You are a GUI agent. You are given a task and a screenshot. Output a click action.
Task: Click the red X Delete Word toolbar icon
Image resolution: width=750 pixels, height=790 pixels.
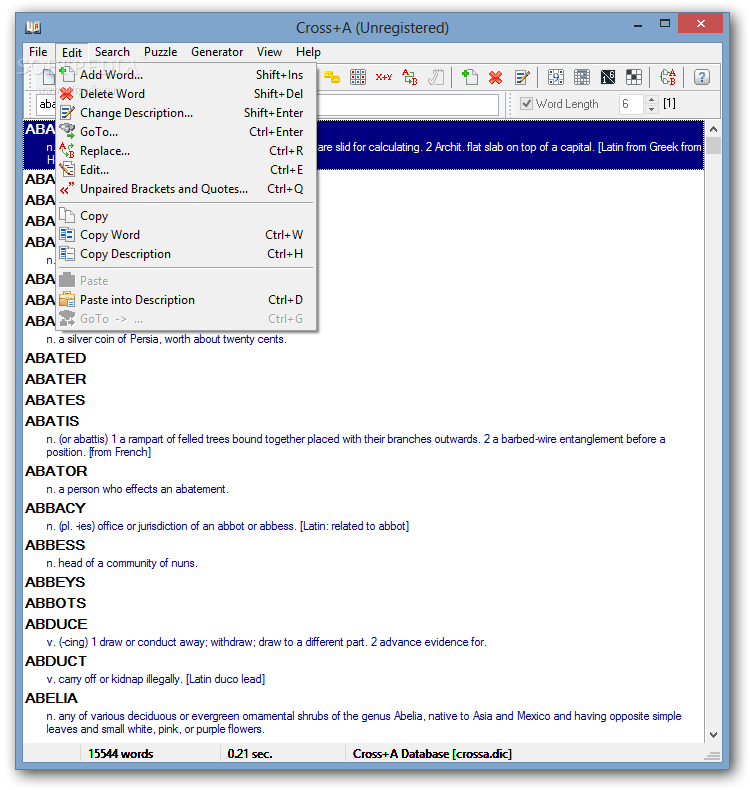(496, 77)
